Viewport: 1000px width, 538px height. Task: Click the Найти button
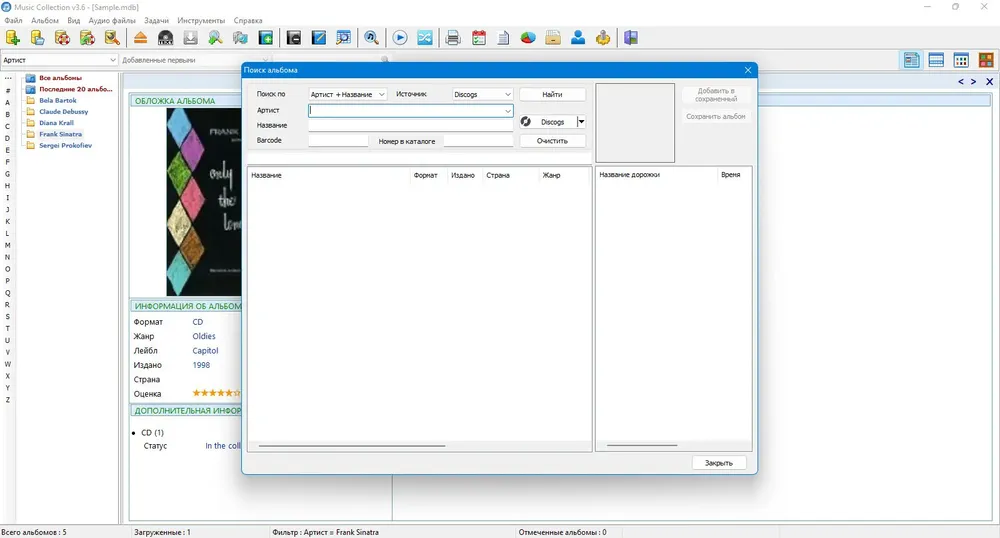pos(552,94)
